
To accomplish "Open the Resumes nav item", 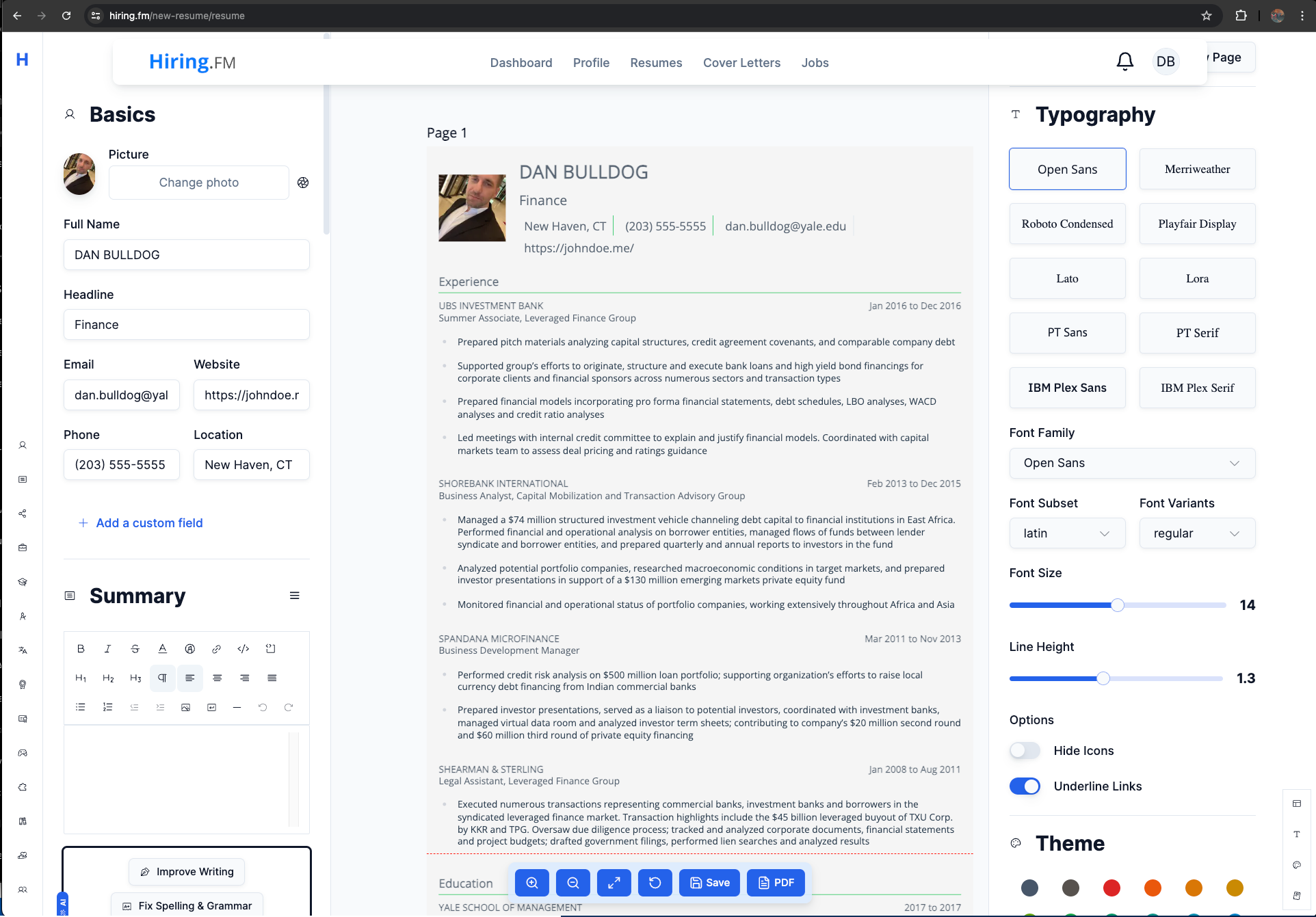I will point(656,63).
